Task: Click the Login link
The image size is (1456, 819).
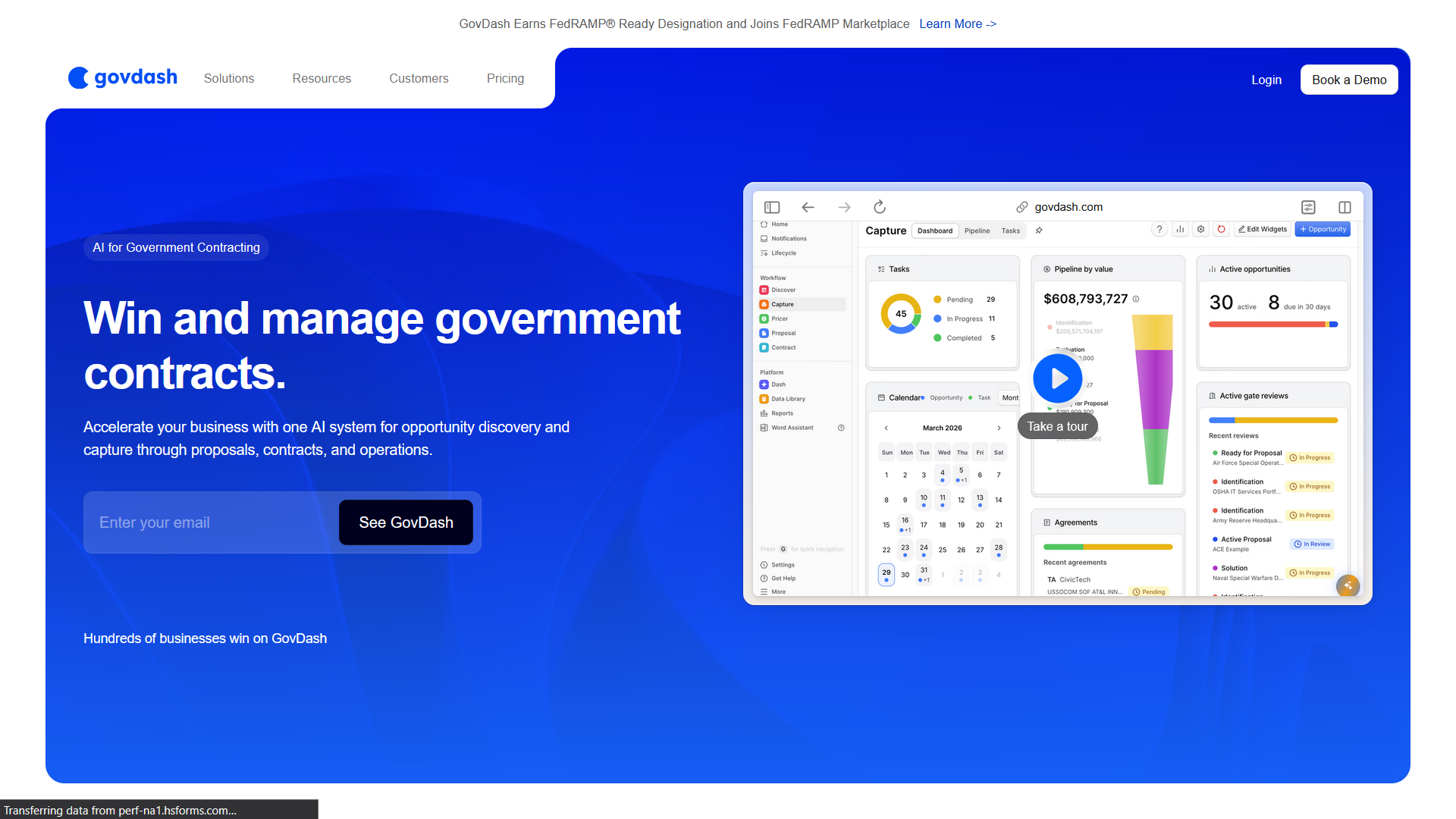Action: tap(1266, 80)
